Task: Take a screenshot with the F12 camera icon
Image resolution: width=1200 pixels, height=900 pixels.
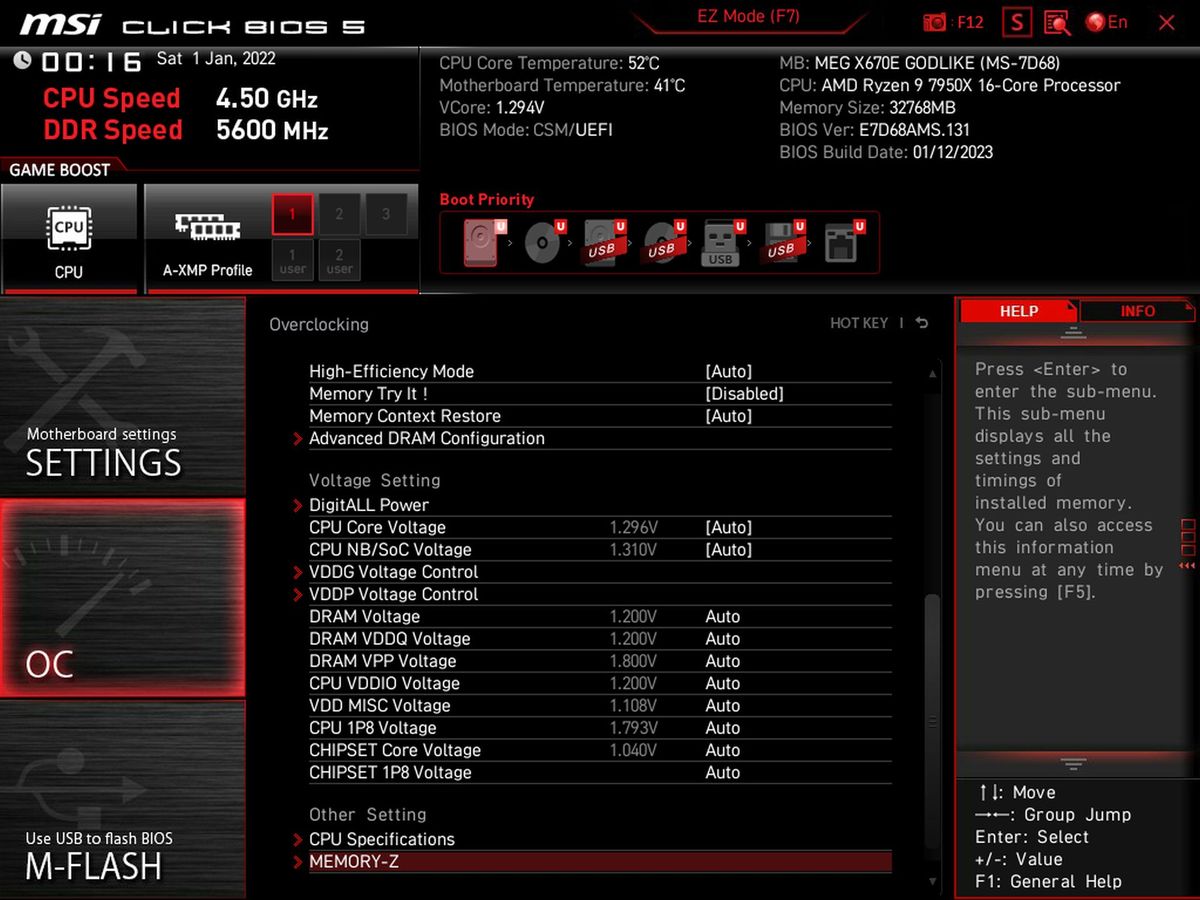Action: (935, 22)
